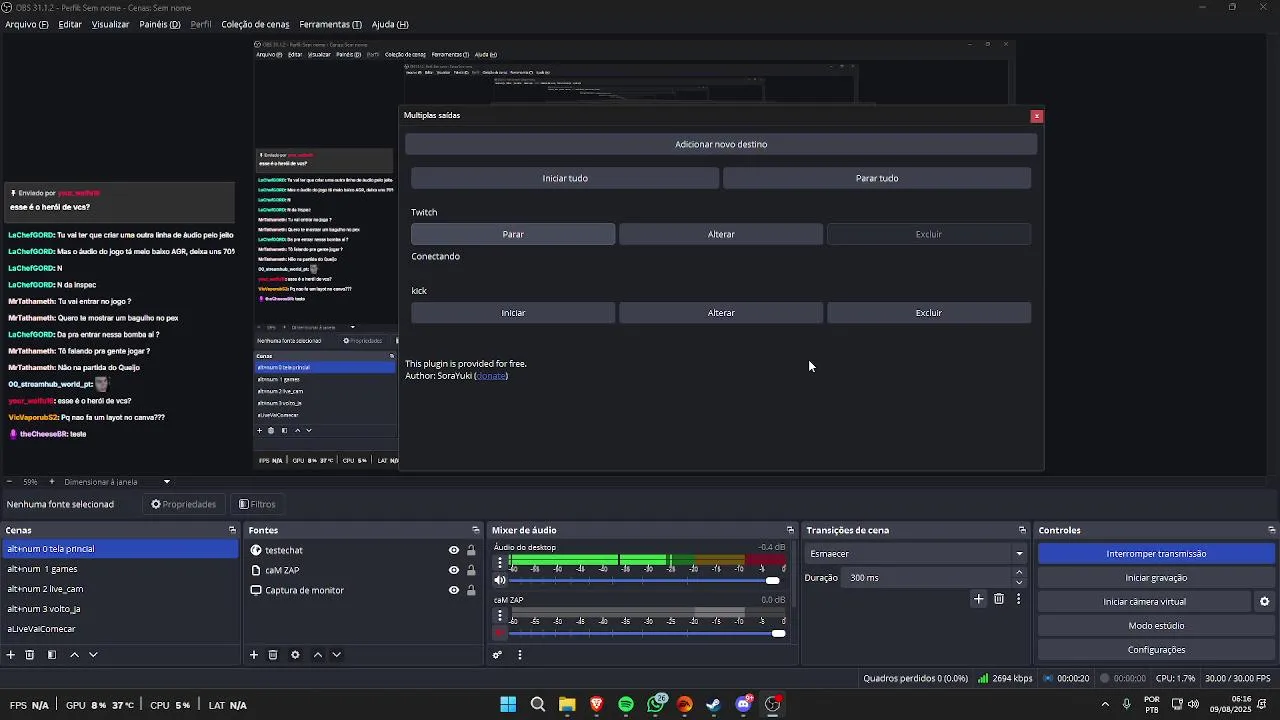
Task: Open source properties gear in Fontes toolbar
Action: click(295, 655)
